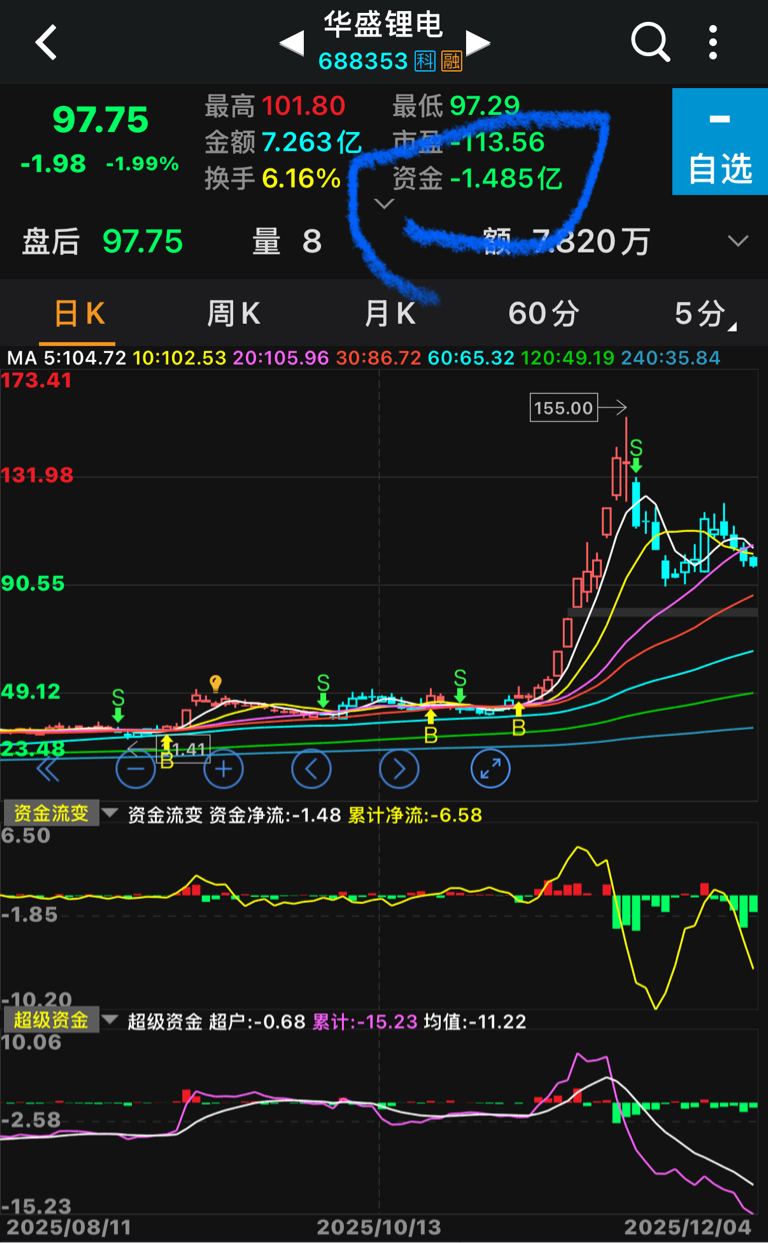Zoom in chart with plus icon

pos(224,769)
